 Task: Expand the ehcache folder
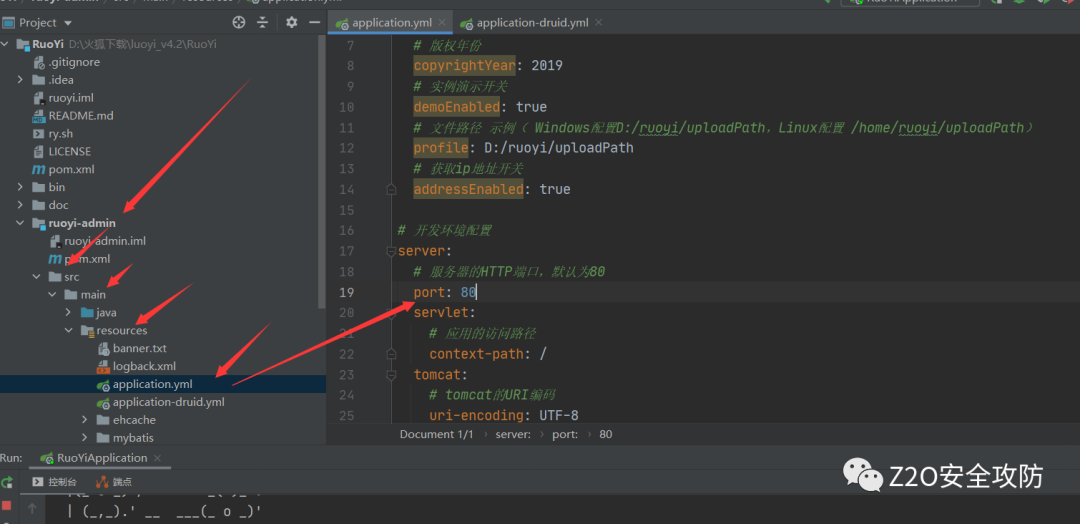(85, 421)
